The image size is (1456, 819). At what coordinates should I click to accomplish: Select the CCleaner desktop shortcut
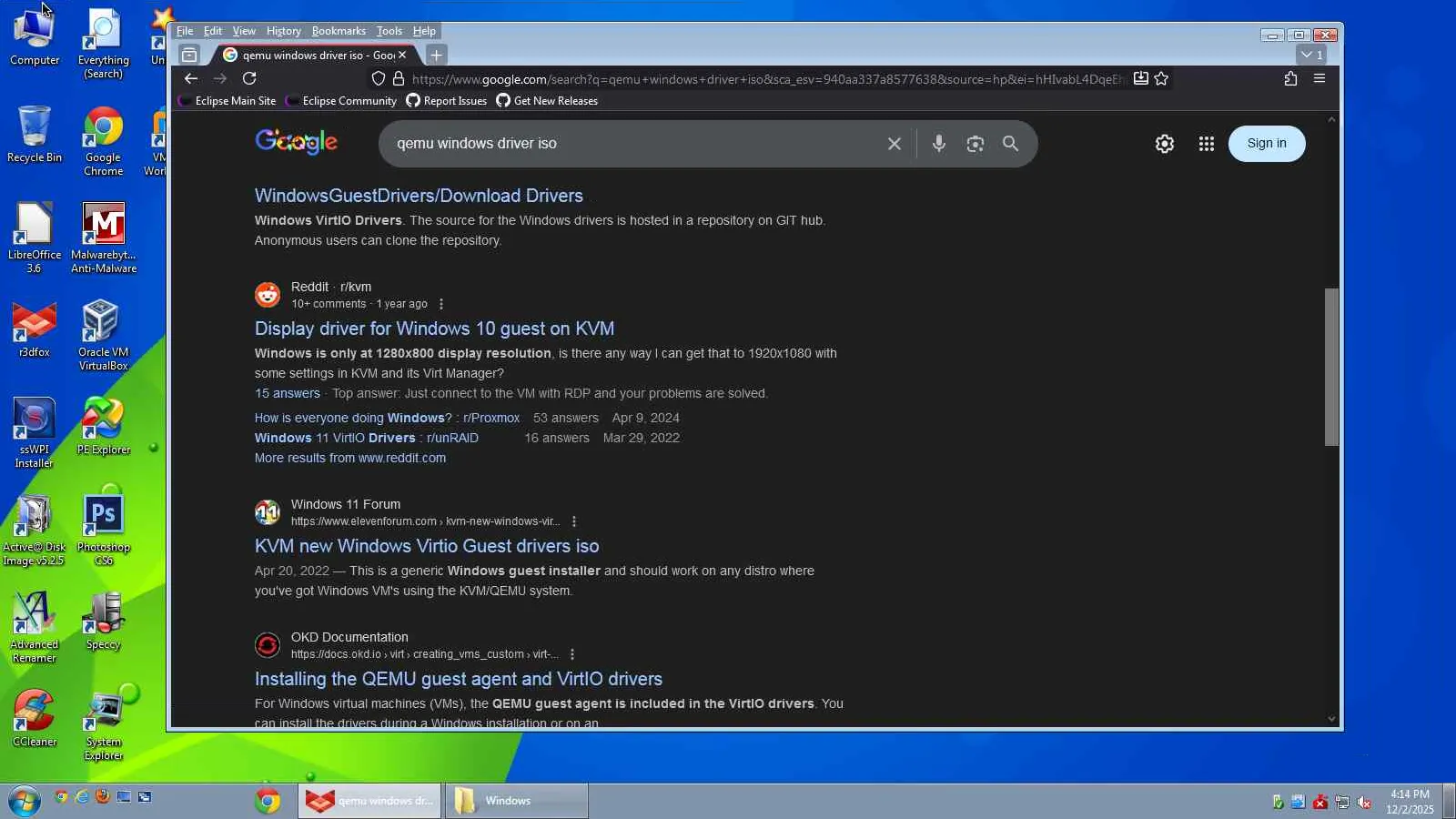click(x=35, y=719)
